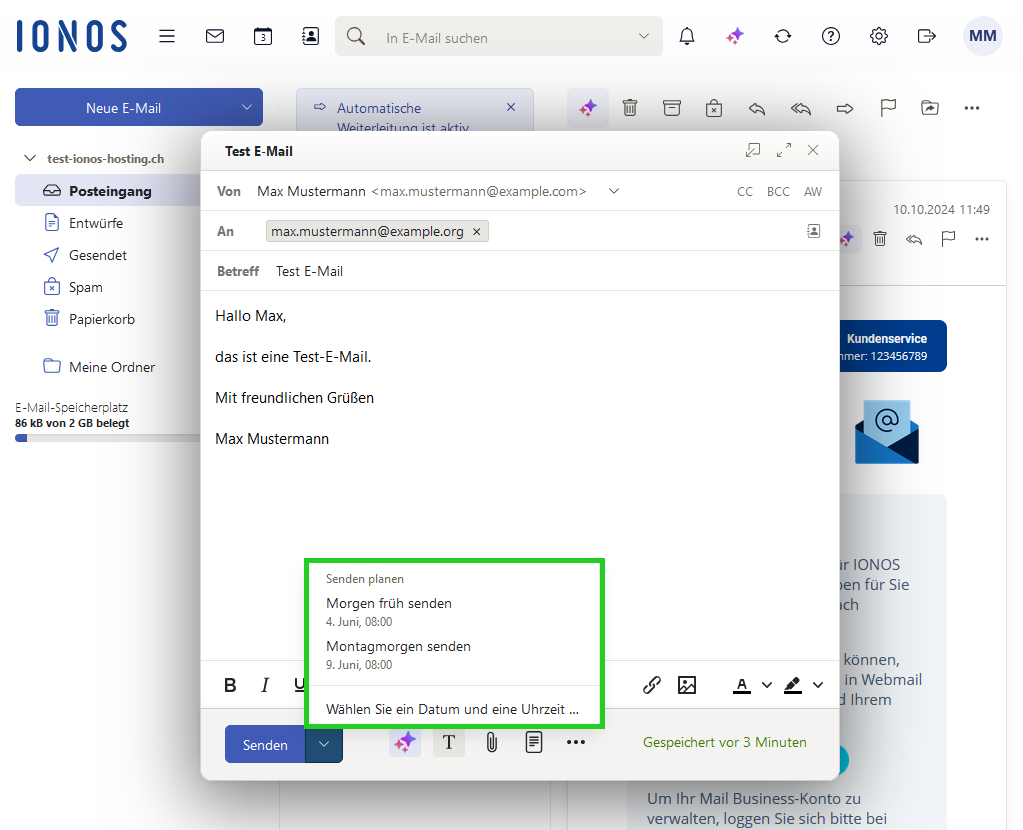Open the settings gear icon
The height and width of the screenshot is (830, 1023).
point(879,36)
